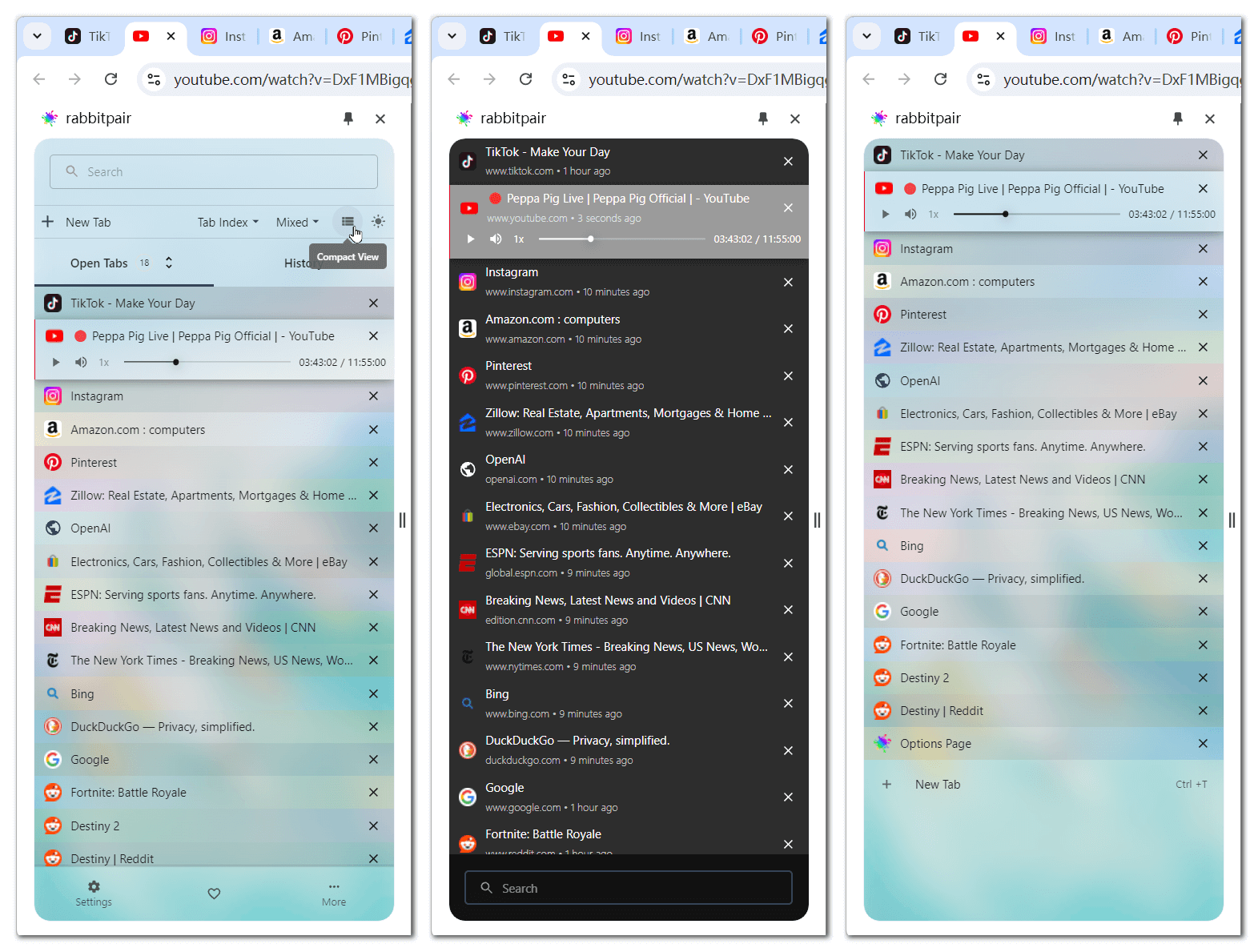Click CNN icon in middle dark panel
Screen dimensions: 1258x952
[x=468, y=609]
